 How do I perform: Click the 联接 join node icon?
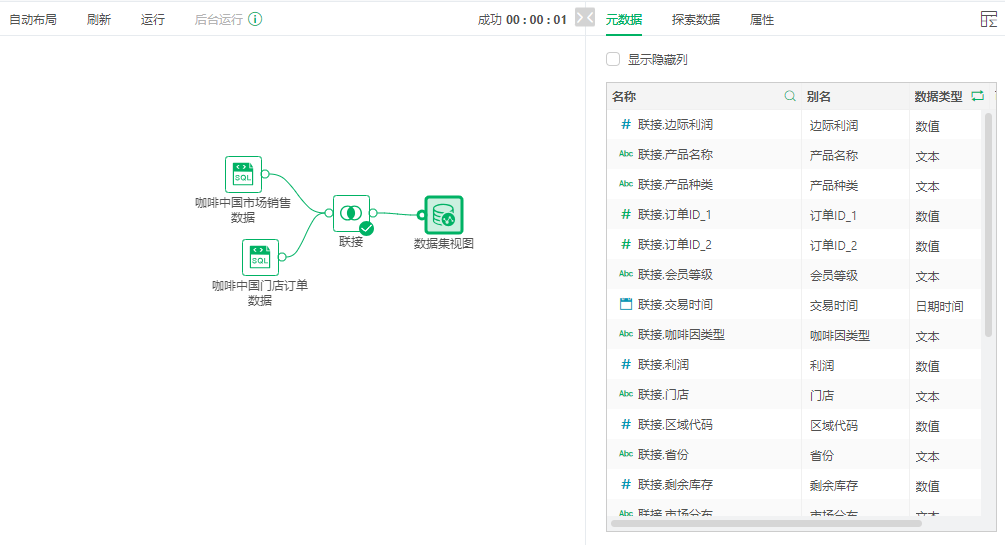pos(351,213)
